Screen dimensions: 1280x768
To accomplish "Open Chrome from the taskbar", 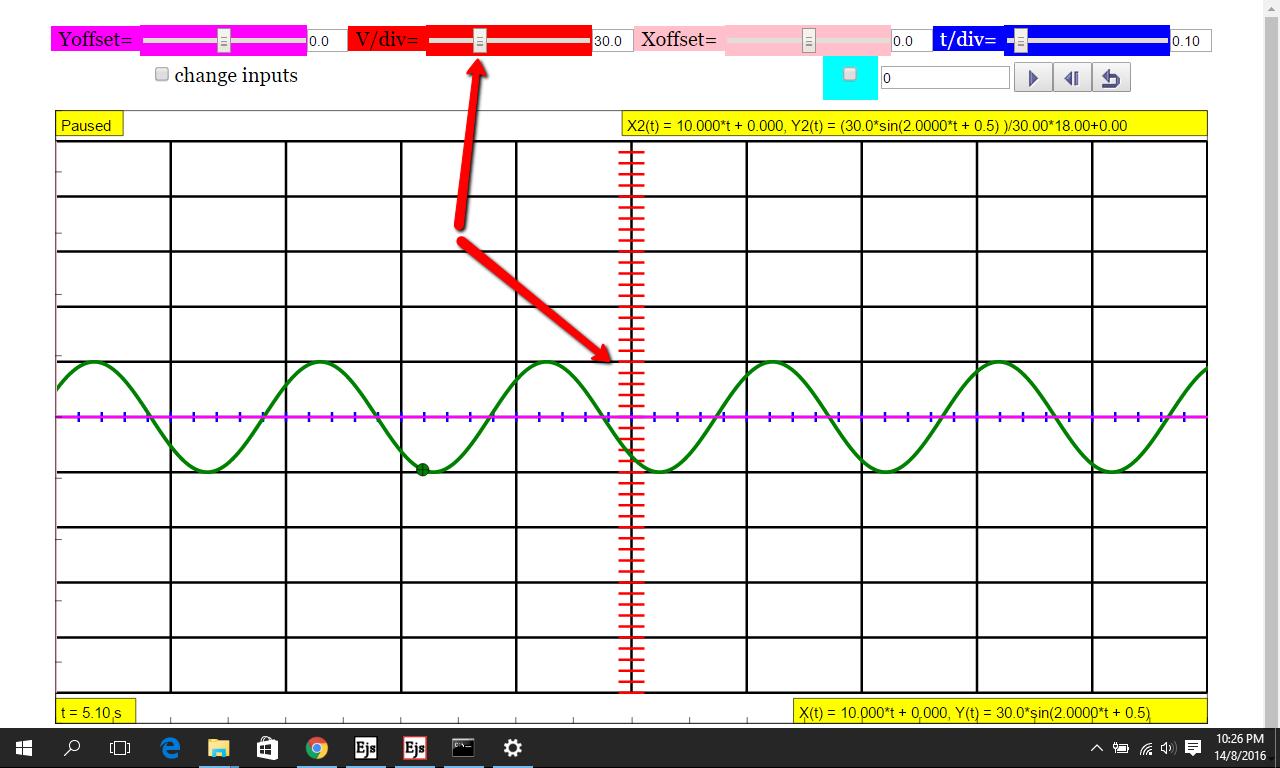I will pyautogui.click(x=316, y=748).
